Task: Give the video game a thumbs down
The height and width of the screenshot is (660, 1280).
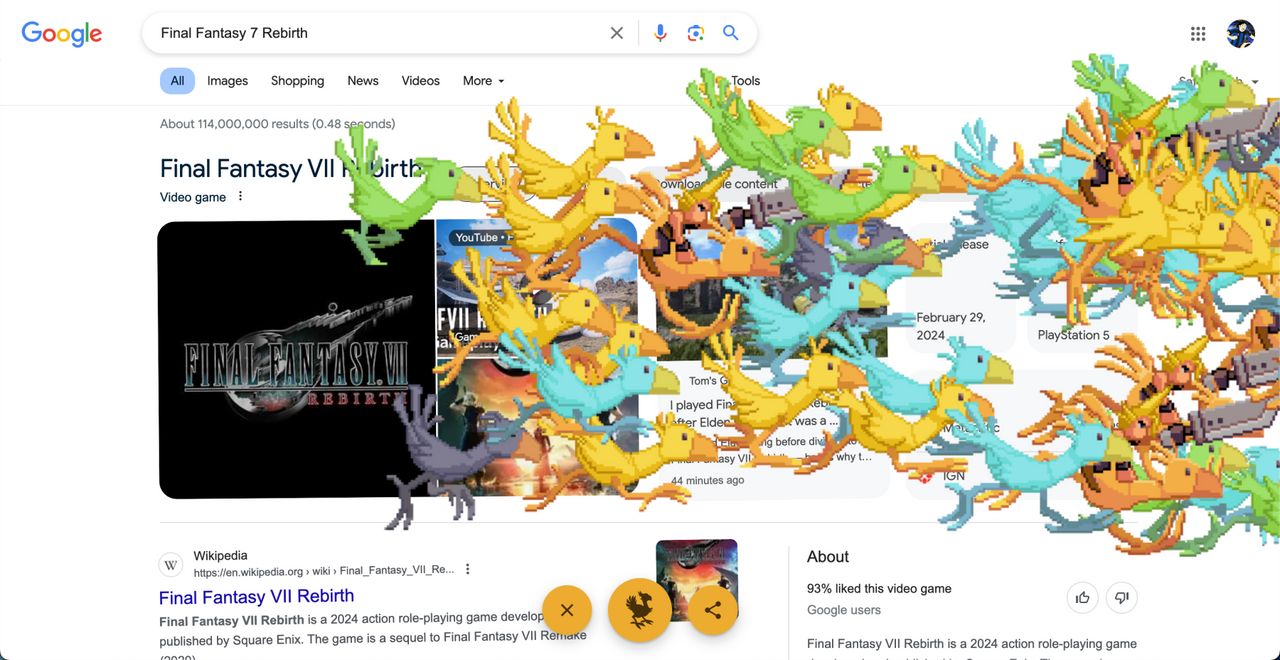Action: tap(1122, 598)
